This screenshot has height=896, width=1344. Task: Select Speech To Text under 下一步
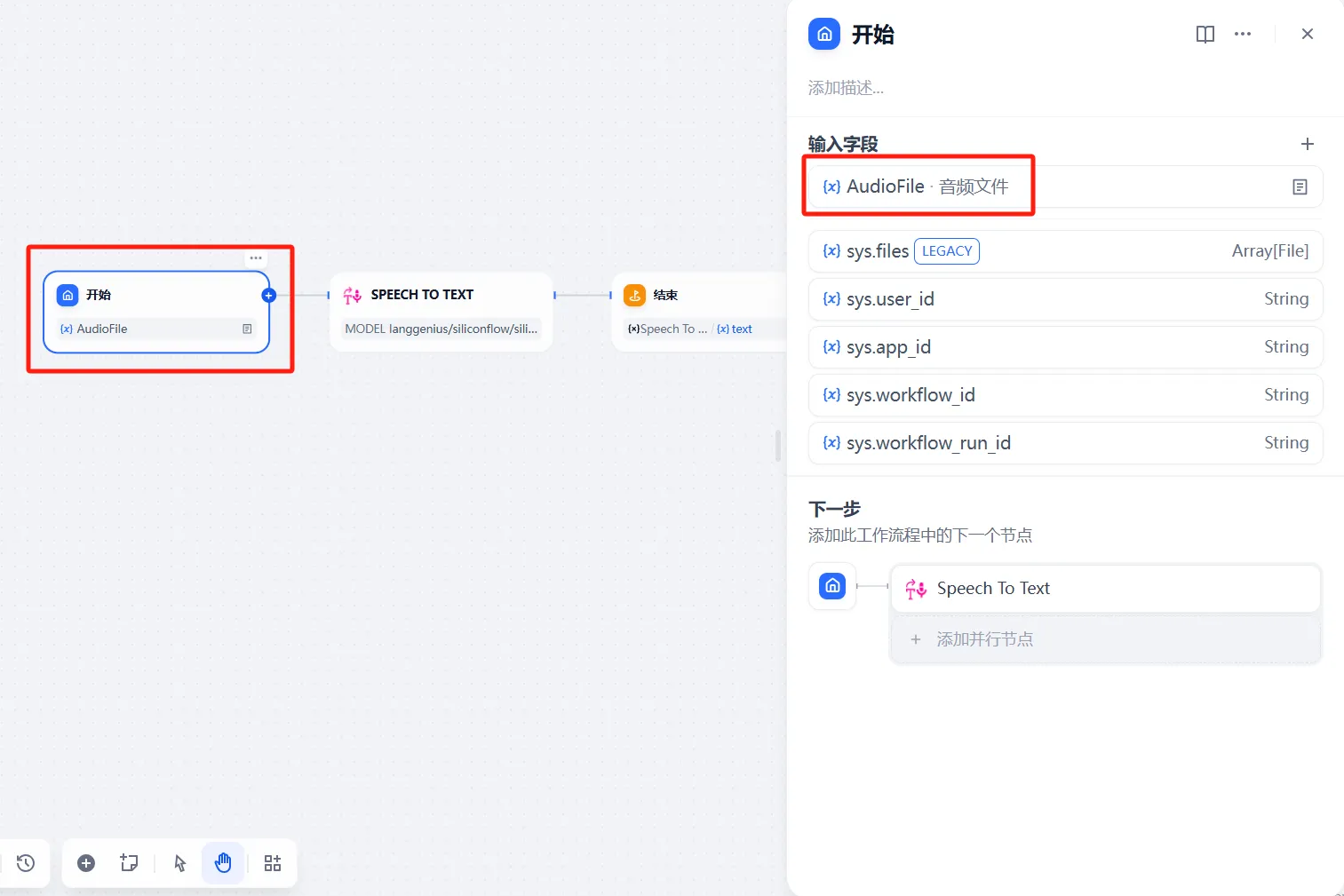(1104, 588)
